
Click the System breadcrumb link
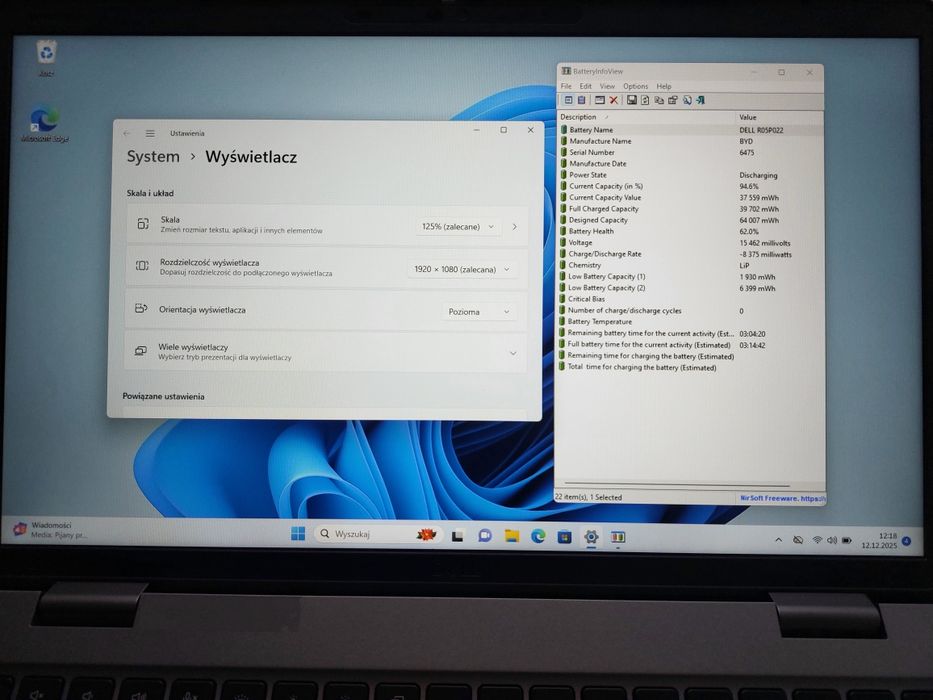pyautogui.click(x=153, y=157)
